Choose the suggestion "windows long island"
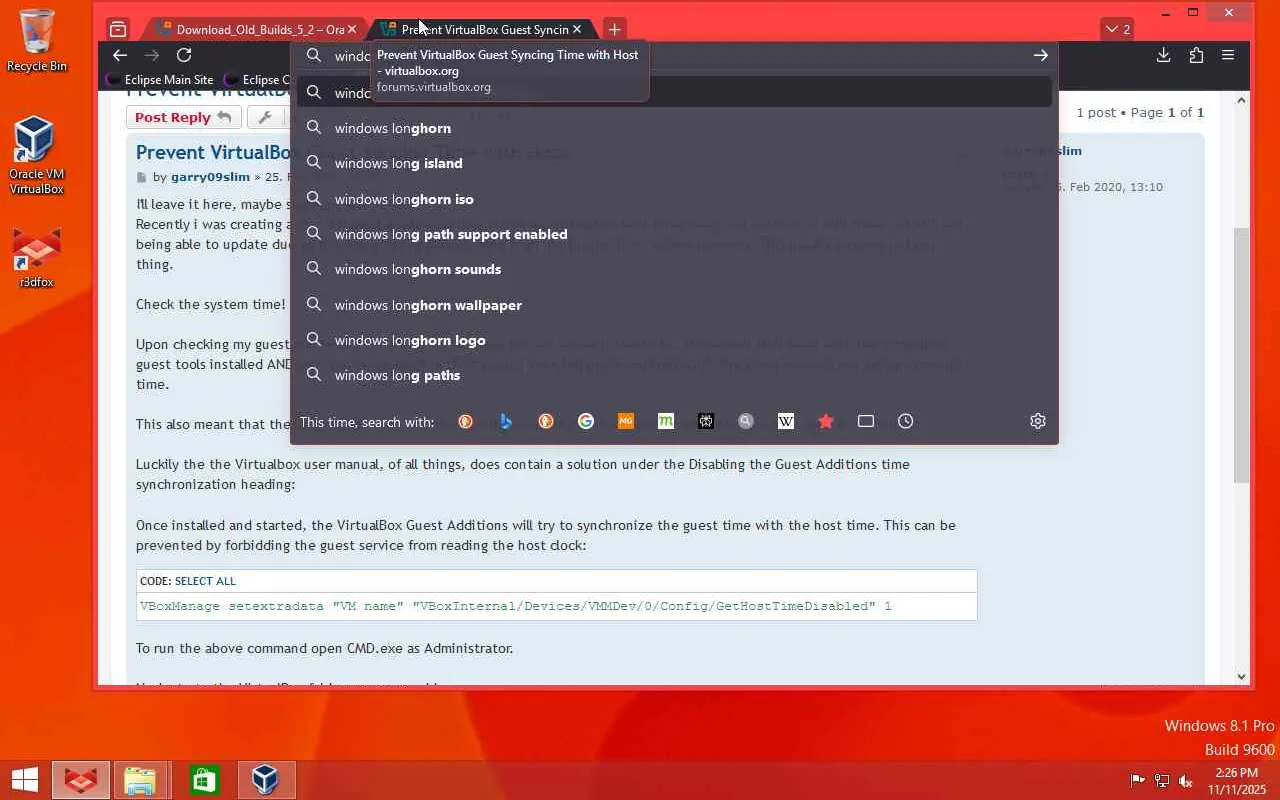Viewport: 1280px width, 800px height. click(x=674, y=163)
